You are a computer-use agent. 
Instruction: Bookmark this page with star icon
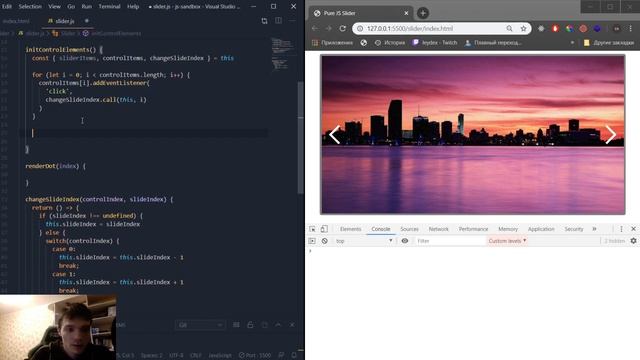coord(523,29)
